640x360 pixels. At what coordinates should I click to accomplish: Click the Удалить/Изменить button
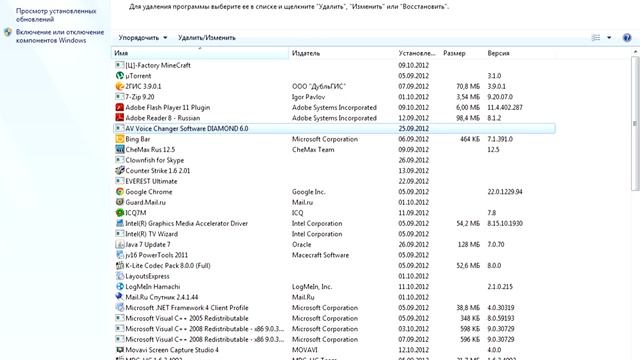click(207, 38)
